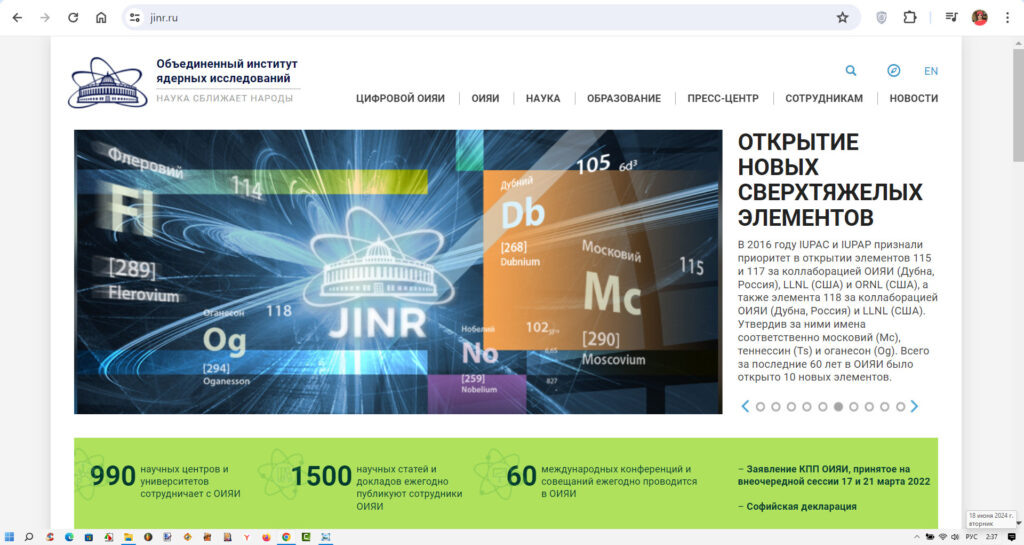Open the ПРЕСС-ЦЕНТР menu item
Viewport: 1024px width, 545px height.
point(723,99)
